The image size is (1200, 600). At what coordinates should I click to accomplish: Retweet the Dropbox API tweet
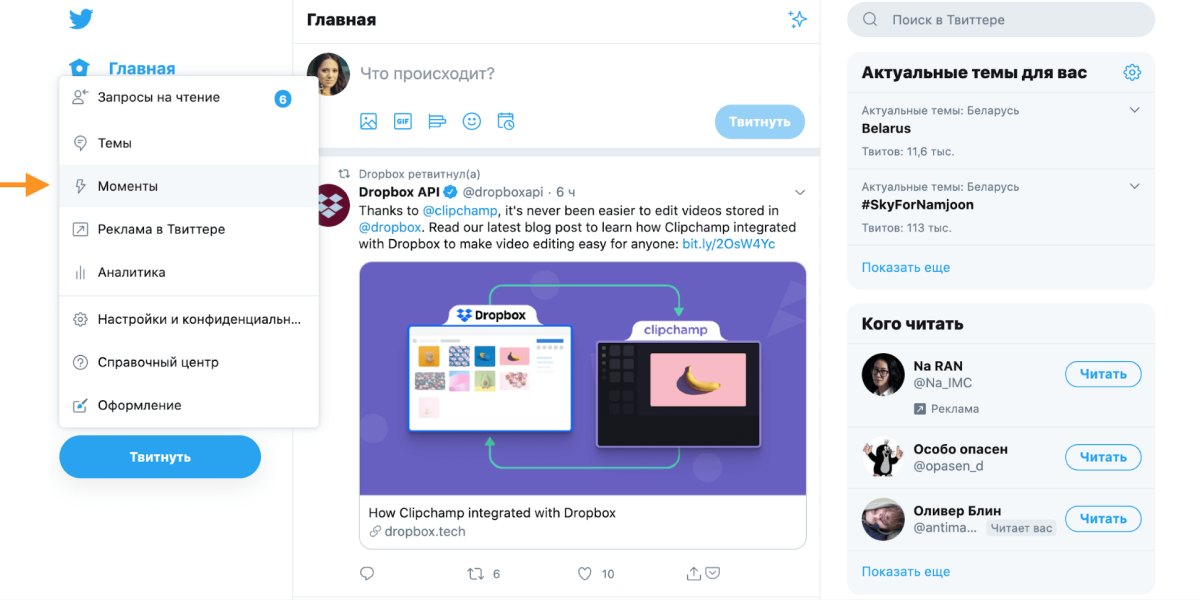tap(476, 573)
